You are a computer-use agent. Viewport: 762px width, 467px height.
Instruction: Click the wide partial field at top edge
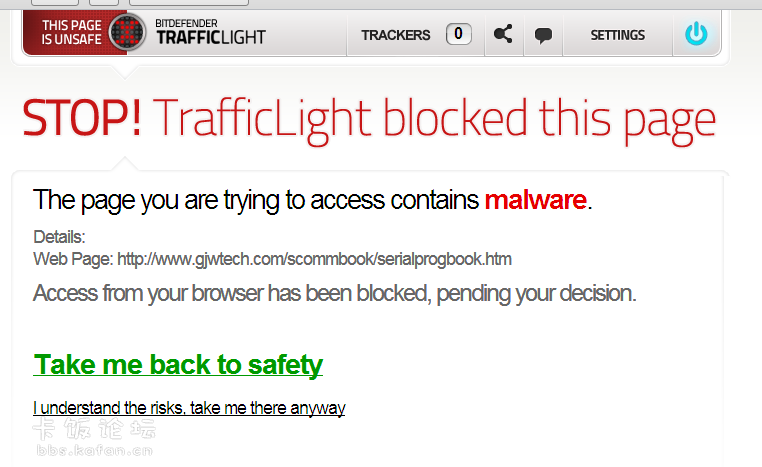point(189,2)
